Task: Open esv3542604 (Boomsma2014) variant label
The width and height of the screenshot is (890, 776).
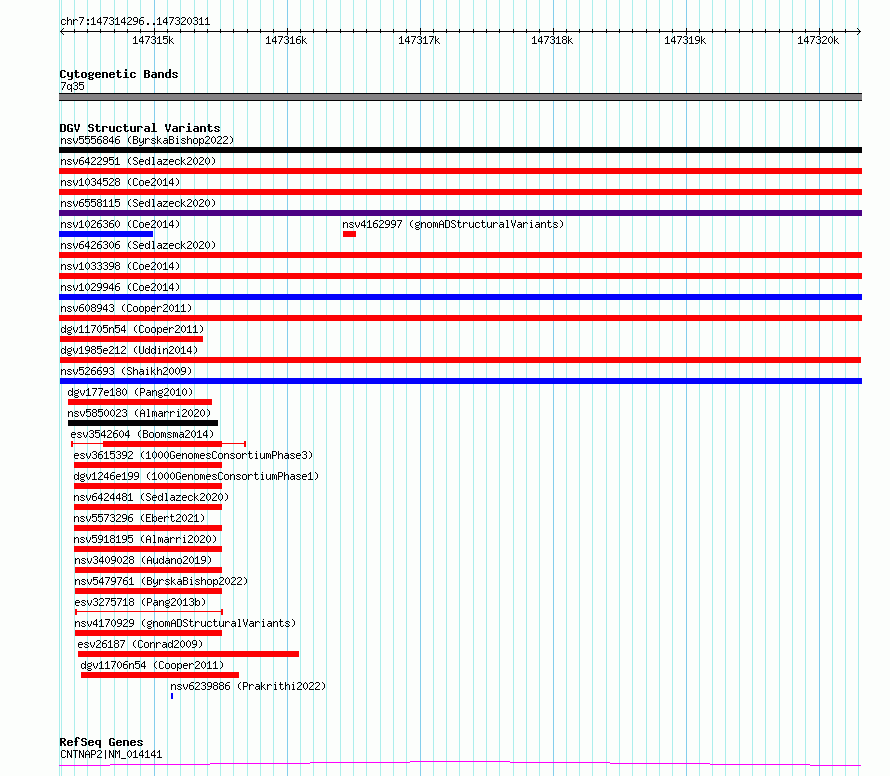Action: tap(142, 434)
